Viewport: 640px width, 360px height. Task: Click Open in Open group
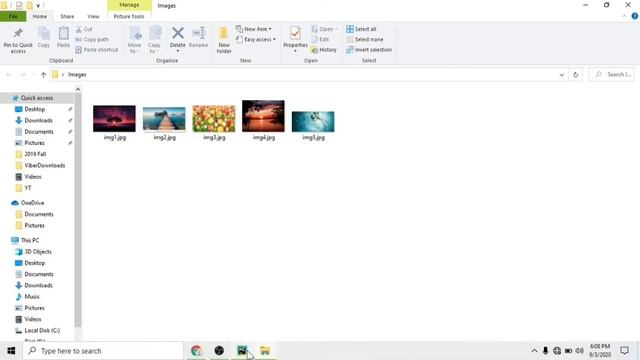pyautogui.click(x=324, y=29)
